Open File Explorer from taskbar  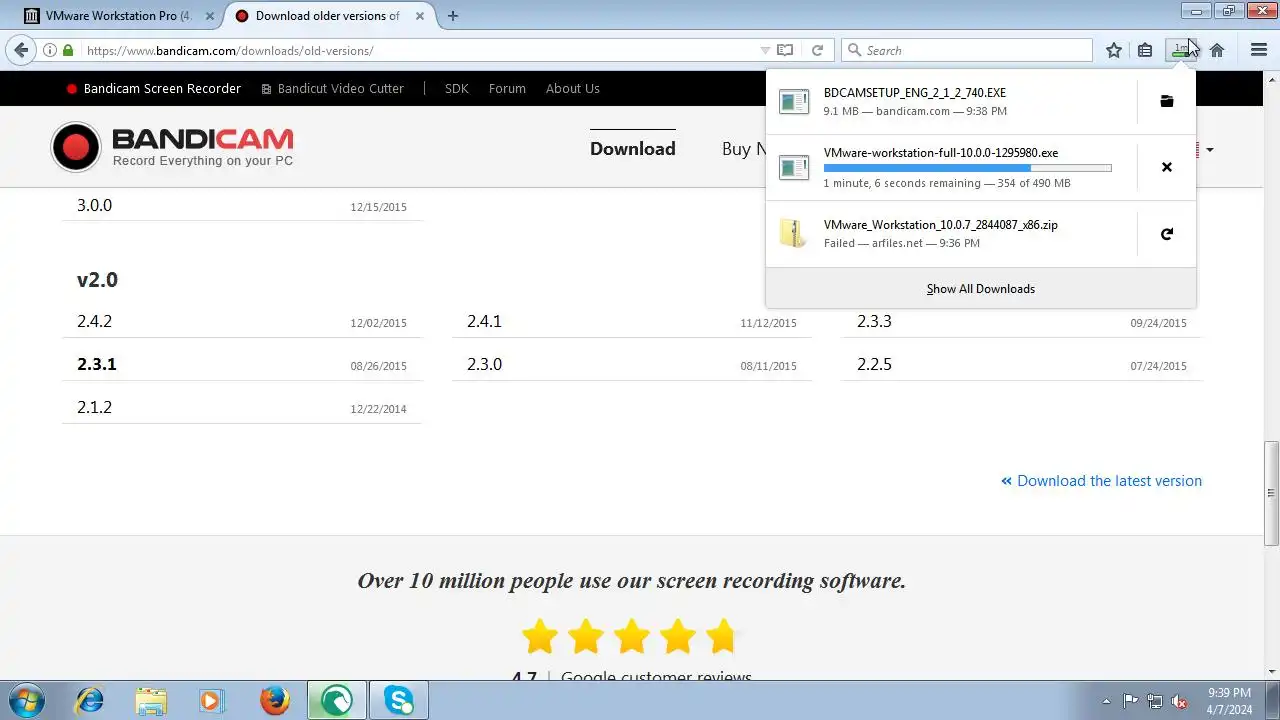[151, 700]
